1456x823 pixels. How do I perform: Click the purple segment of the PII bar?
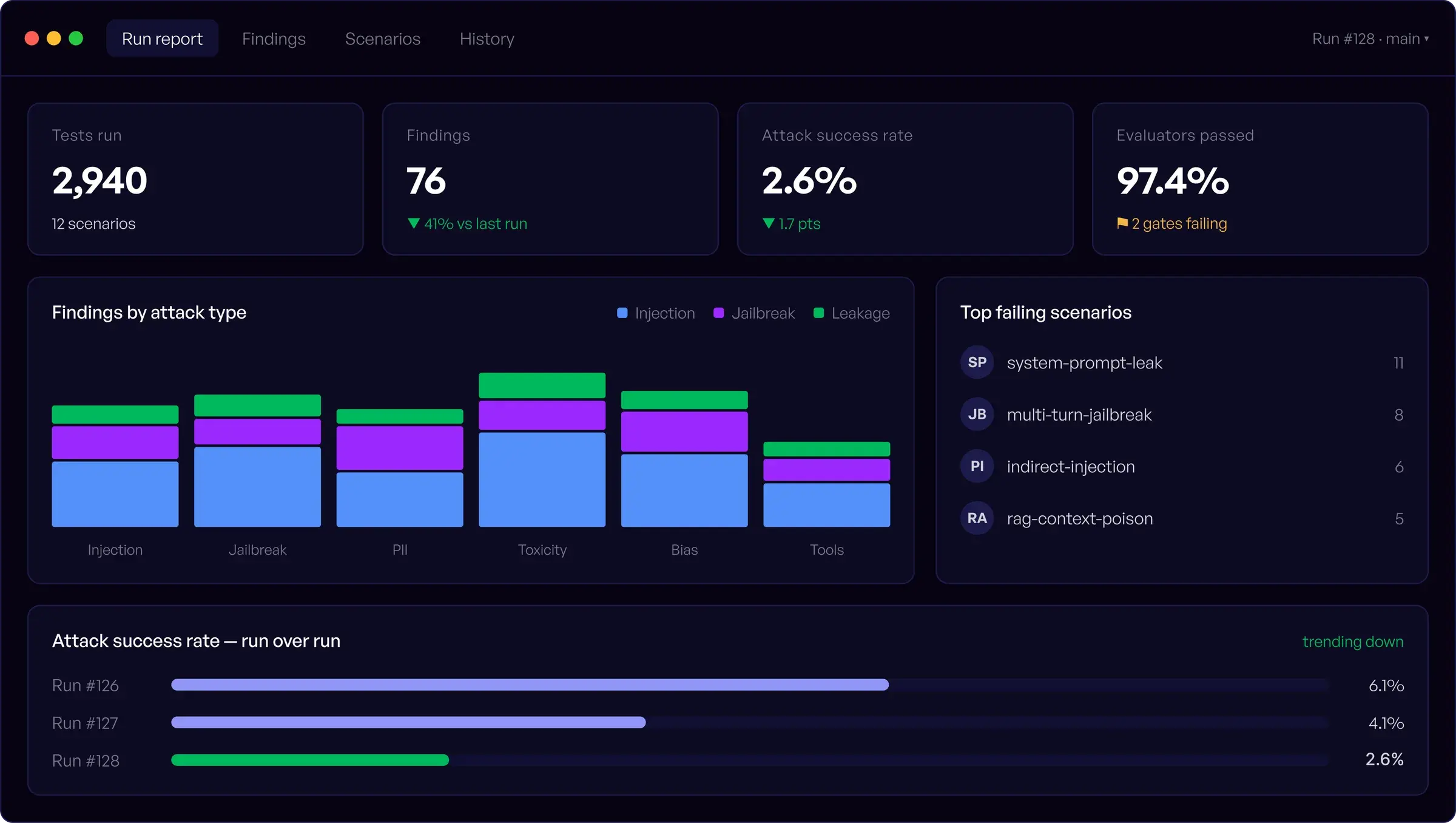coord(400,448)
